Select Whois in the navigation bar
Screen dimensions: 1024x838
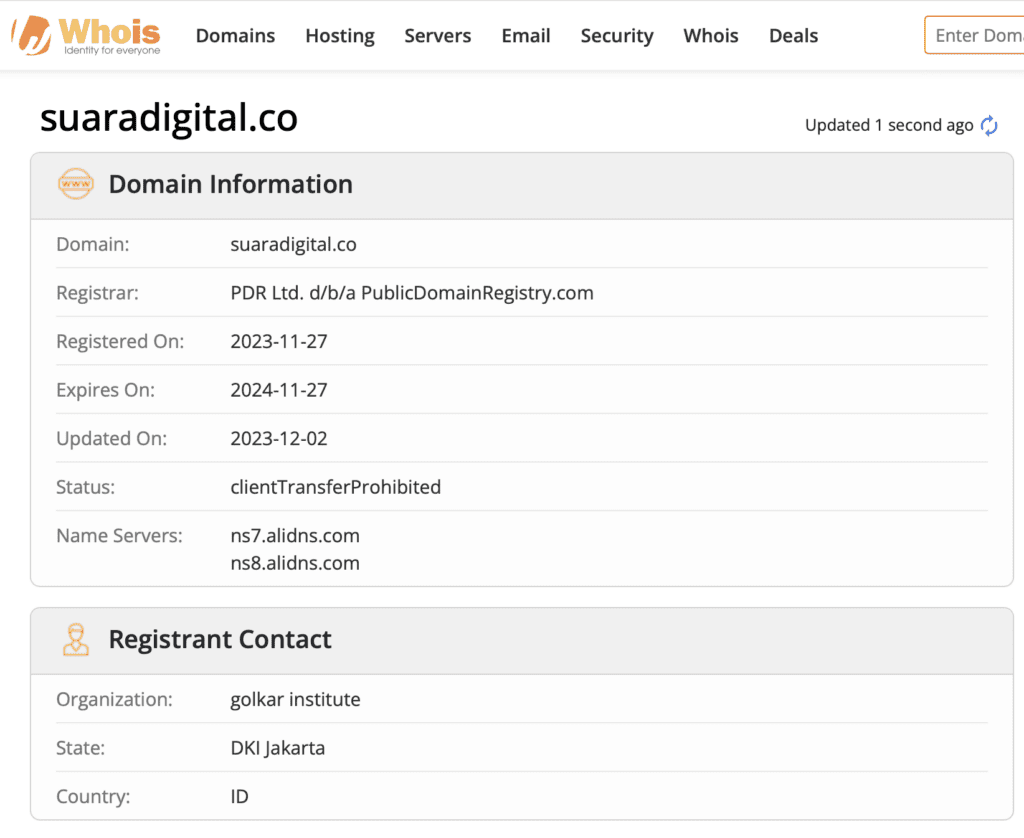tap(711, 36)
